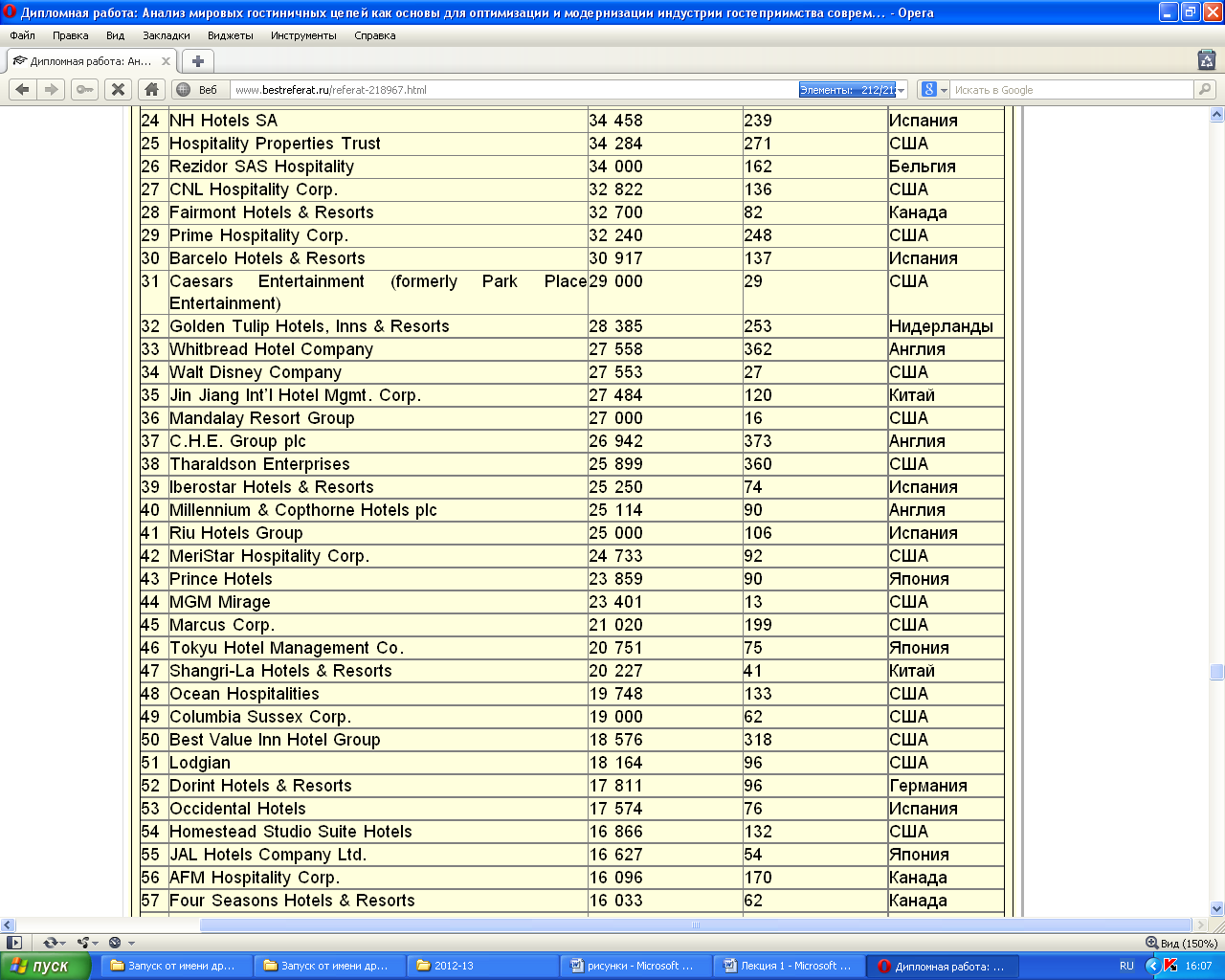1225x980 pixels.
Task: Click the vertical scrollbar up arrow
Action: pyautogui.click(x=1216, y=115)
